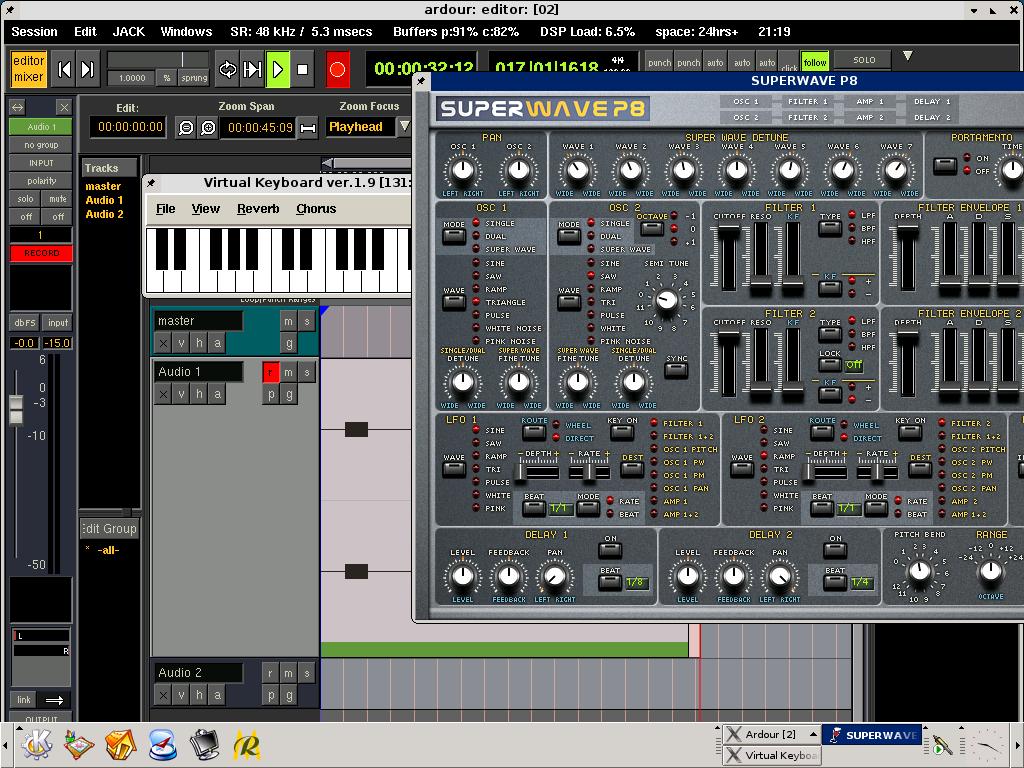Enable the follow playhead button

click(815, 62)
